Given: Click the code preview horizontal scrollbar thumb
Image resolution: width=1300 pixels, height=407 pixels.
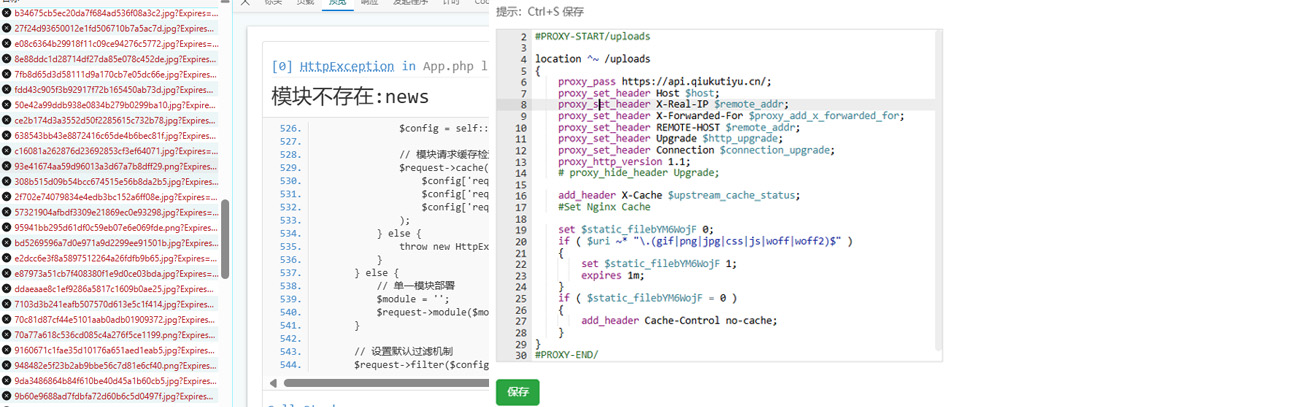Looking at the screenshot, I should point(385,382).
